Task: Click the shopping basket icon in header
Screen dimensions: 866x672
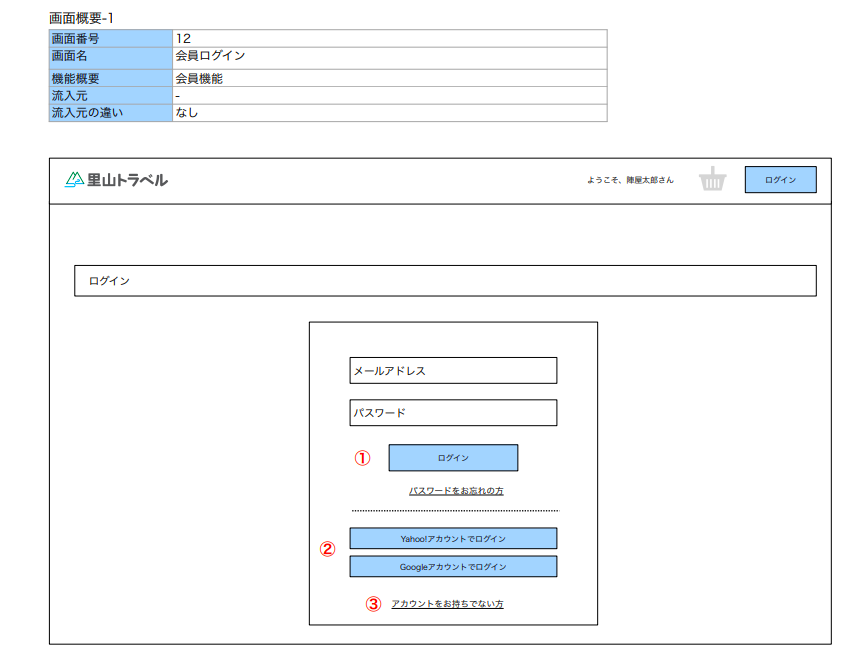Action: (712, 179)
